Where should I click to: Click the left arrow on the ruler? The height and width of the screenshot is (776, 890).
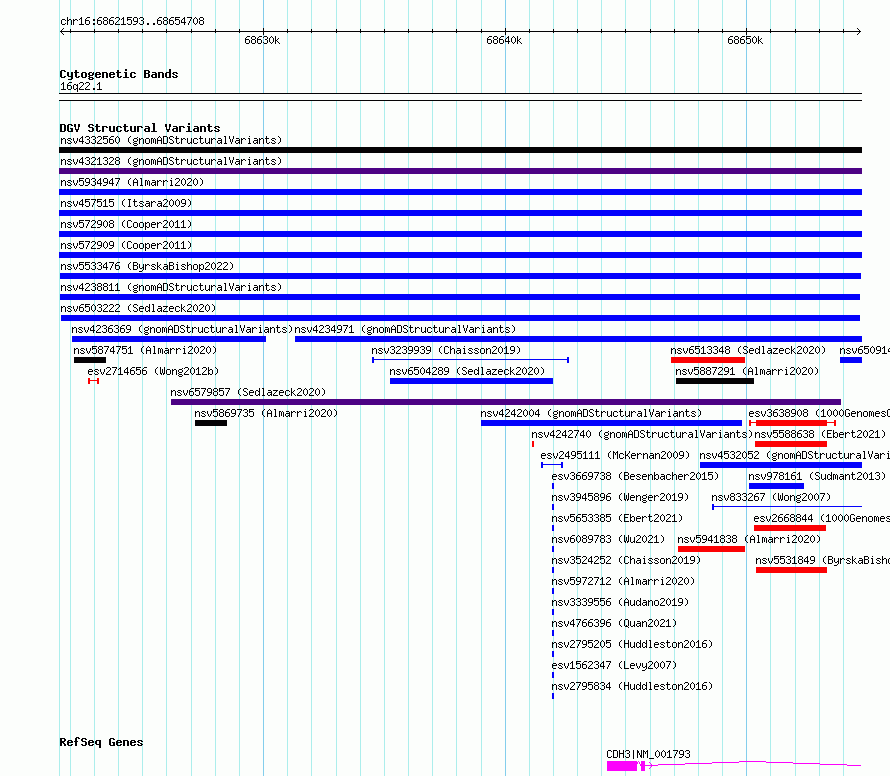click(x=62, y=32)
